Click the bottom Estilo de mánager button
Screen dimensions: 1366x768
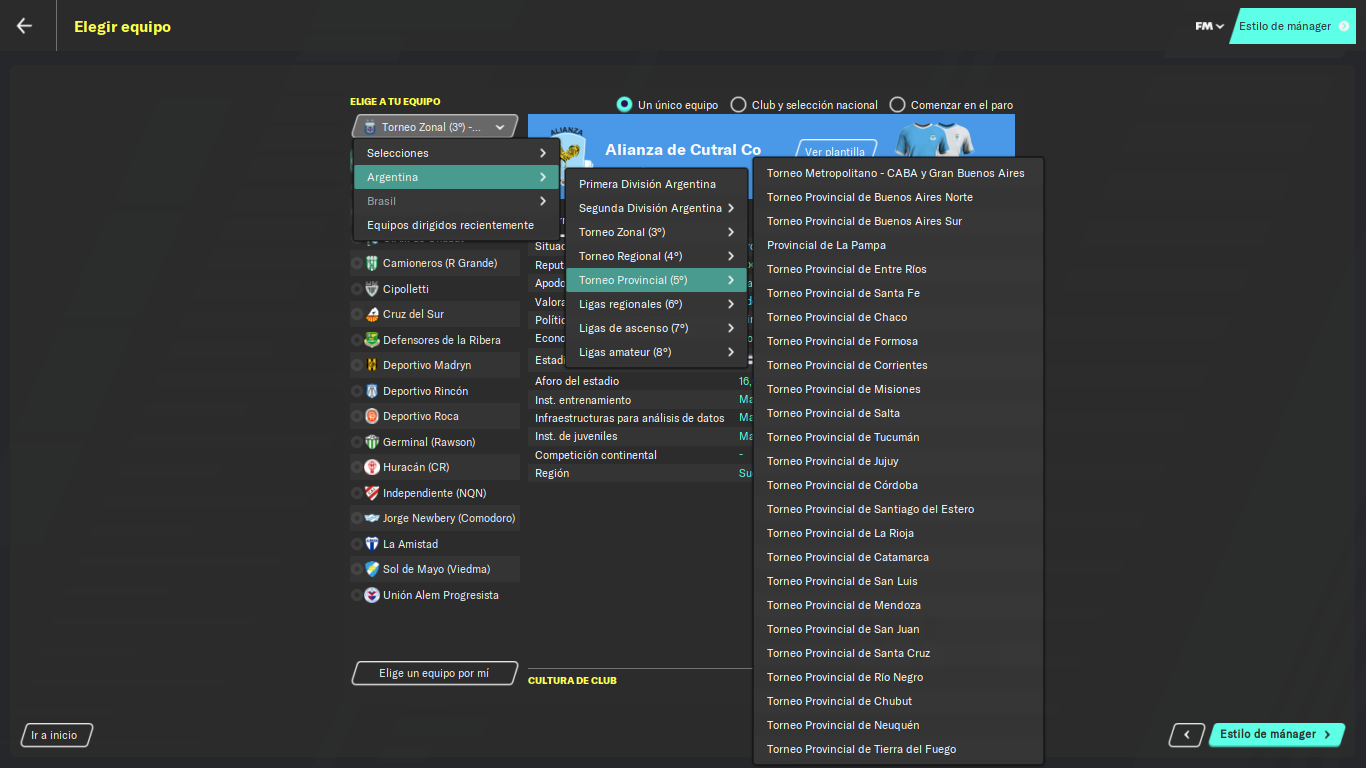click(1277, 734)
